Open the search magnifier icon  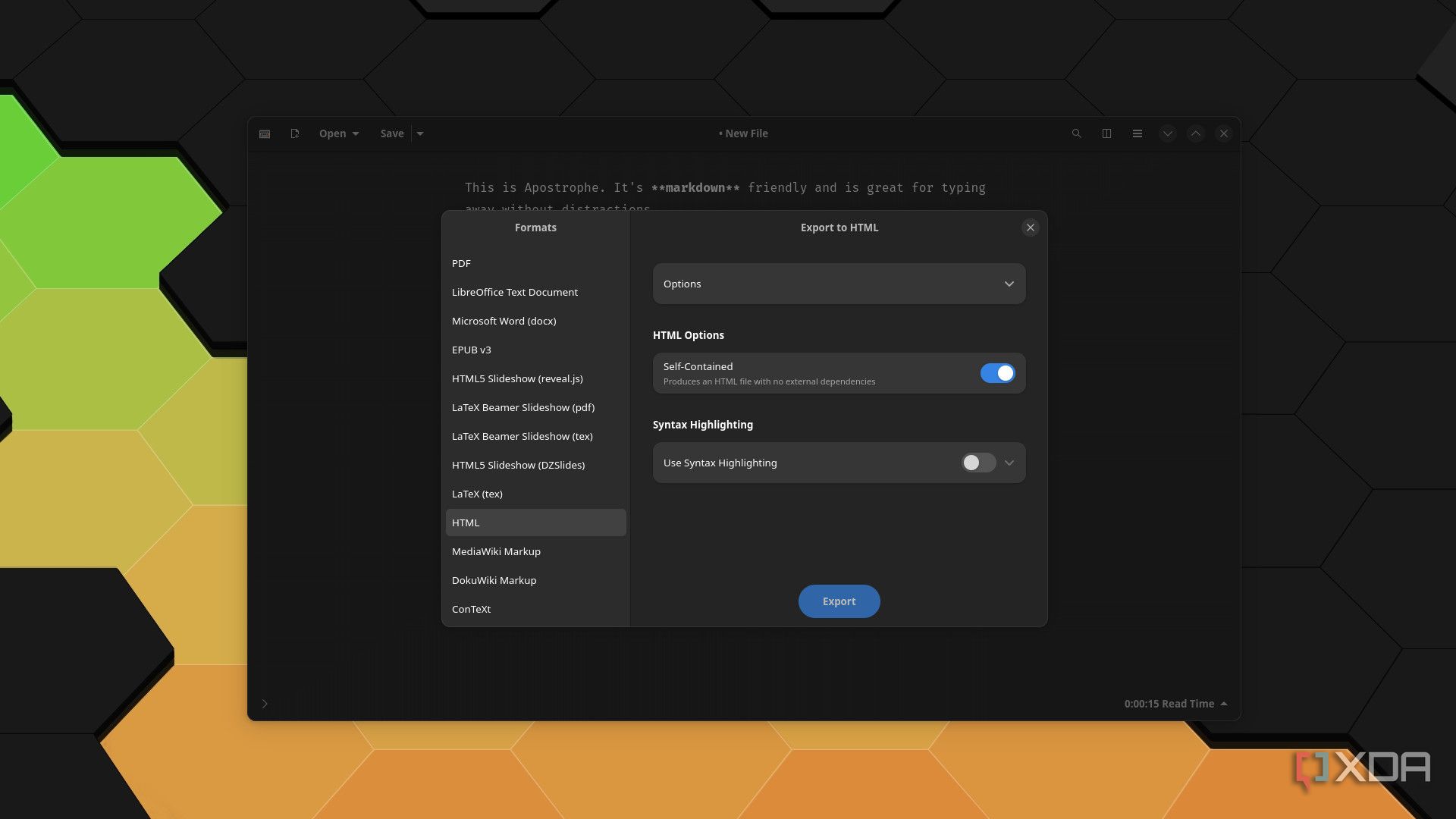(1076, 133)
